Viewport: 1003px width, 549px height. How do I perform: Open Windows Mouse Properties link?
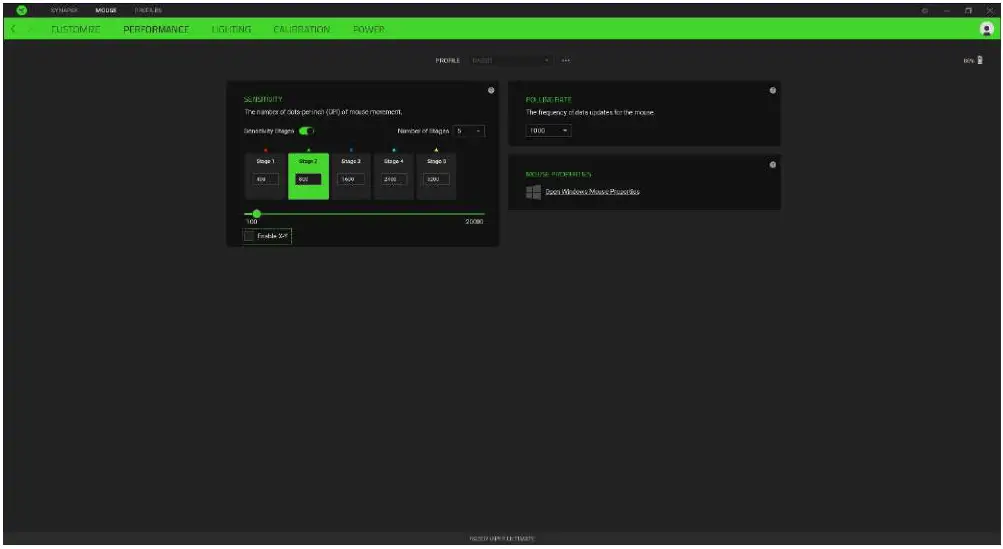592,191
